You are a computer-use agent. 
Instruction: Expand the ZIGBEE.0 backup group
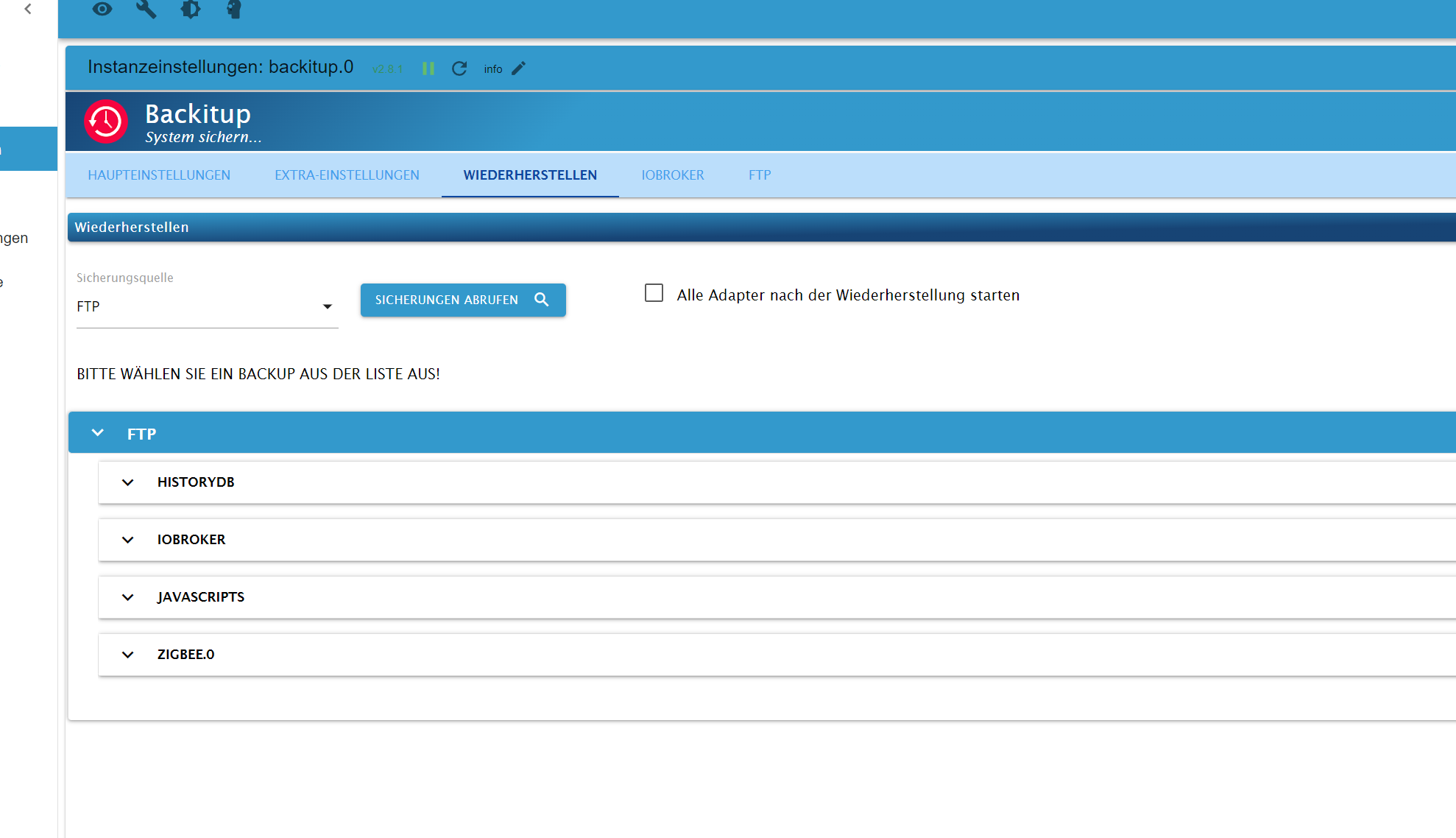point(128,655)
